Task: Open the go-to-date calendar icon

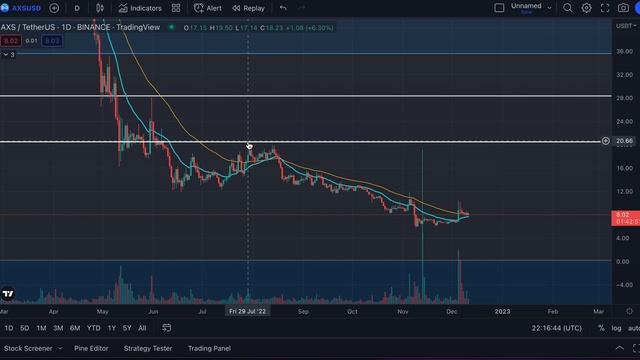Action: click(x=167, y=328)
